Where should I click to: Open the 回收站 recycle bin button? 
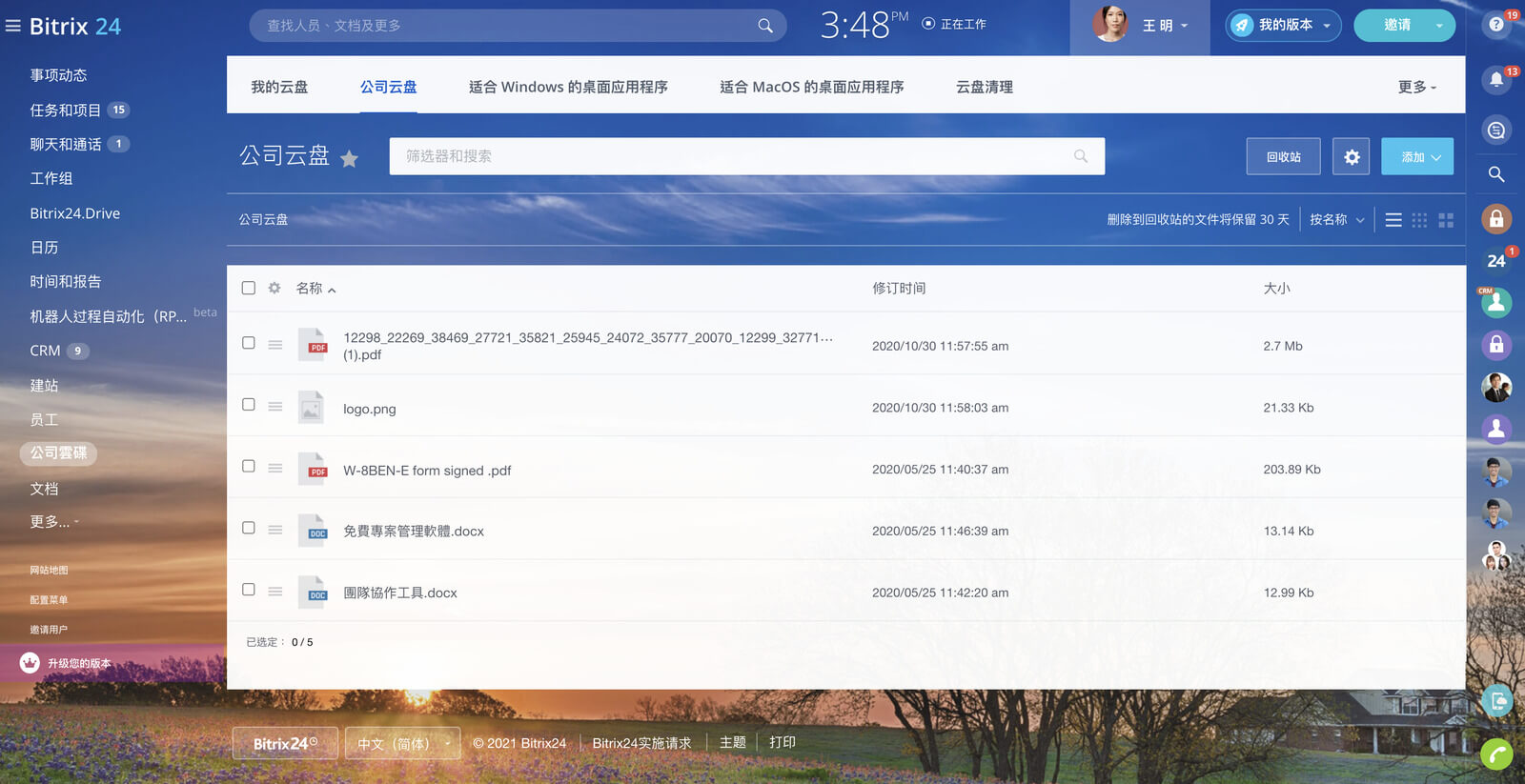pyautogui.click(x=1283, y=156)
